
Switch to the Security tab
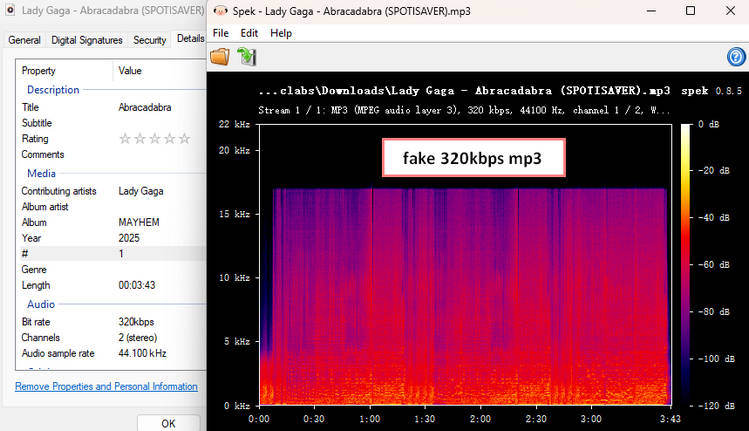pos(150,40)
